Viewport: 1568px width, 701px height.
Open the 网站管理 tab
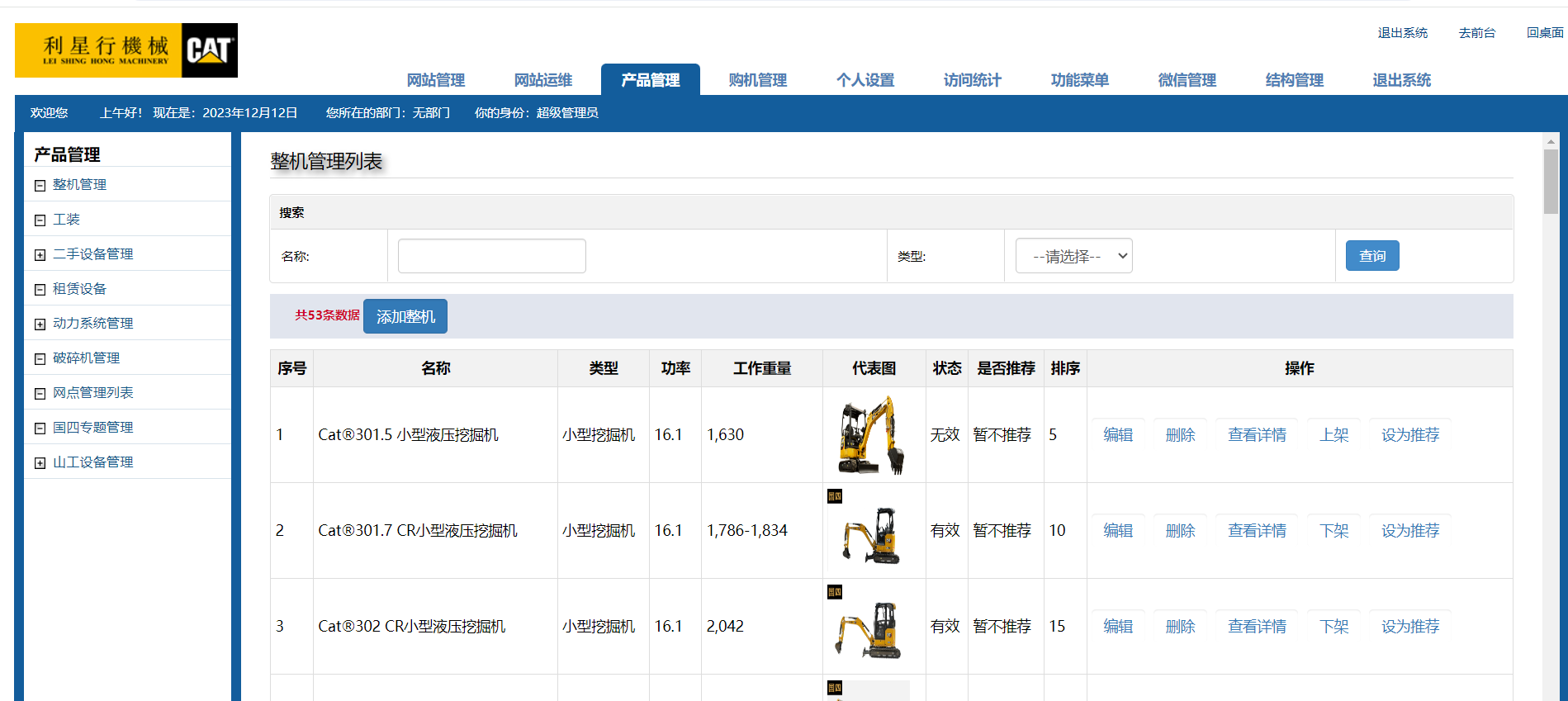(436, 80)
